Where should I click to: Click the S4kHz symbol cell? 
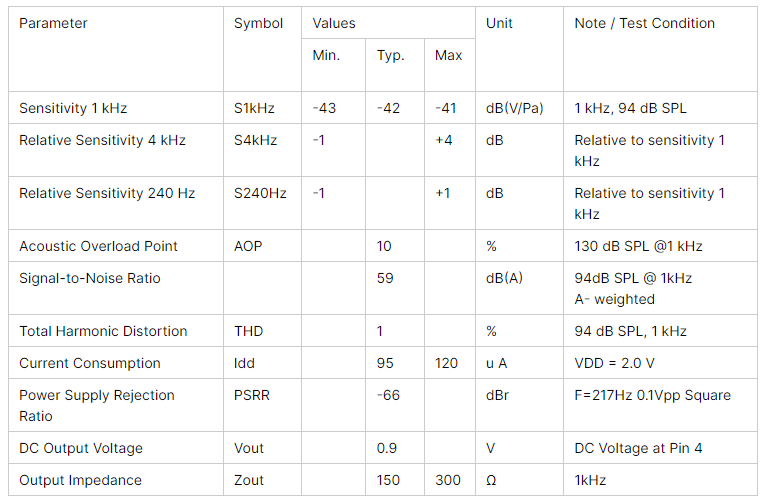pos(256,140)
